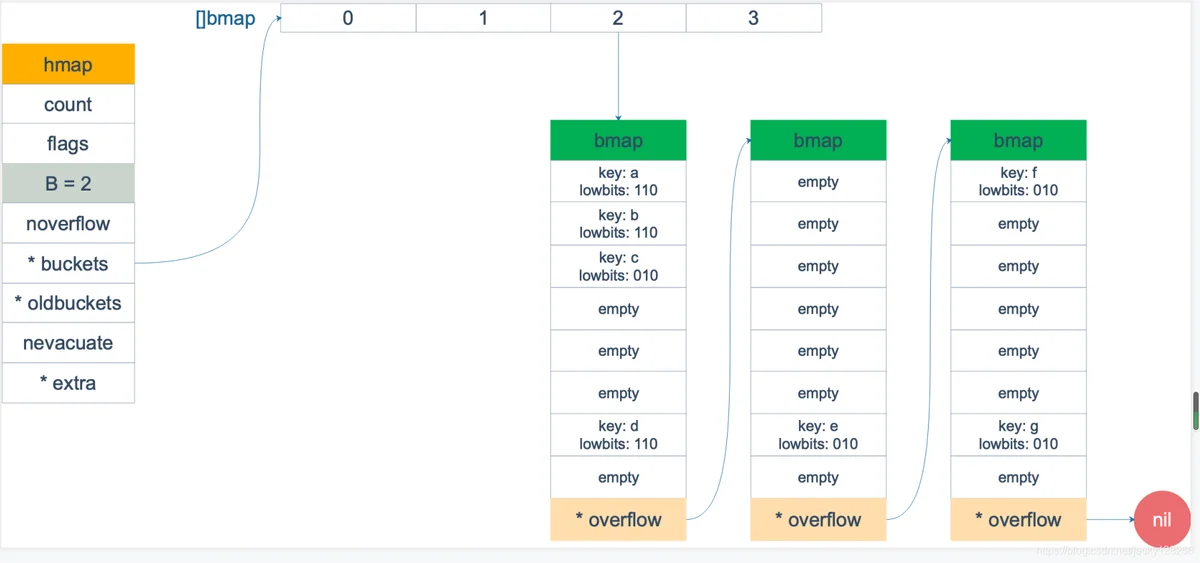Click bucket index 0 in array
1200x563 pixels.
tap(348, 18)
